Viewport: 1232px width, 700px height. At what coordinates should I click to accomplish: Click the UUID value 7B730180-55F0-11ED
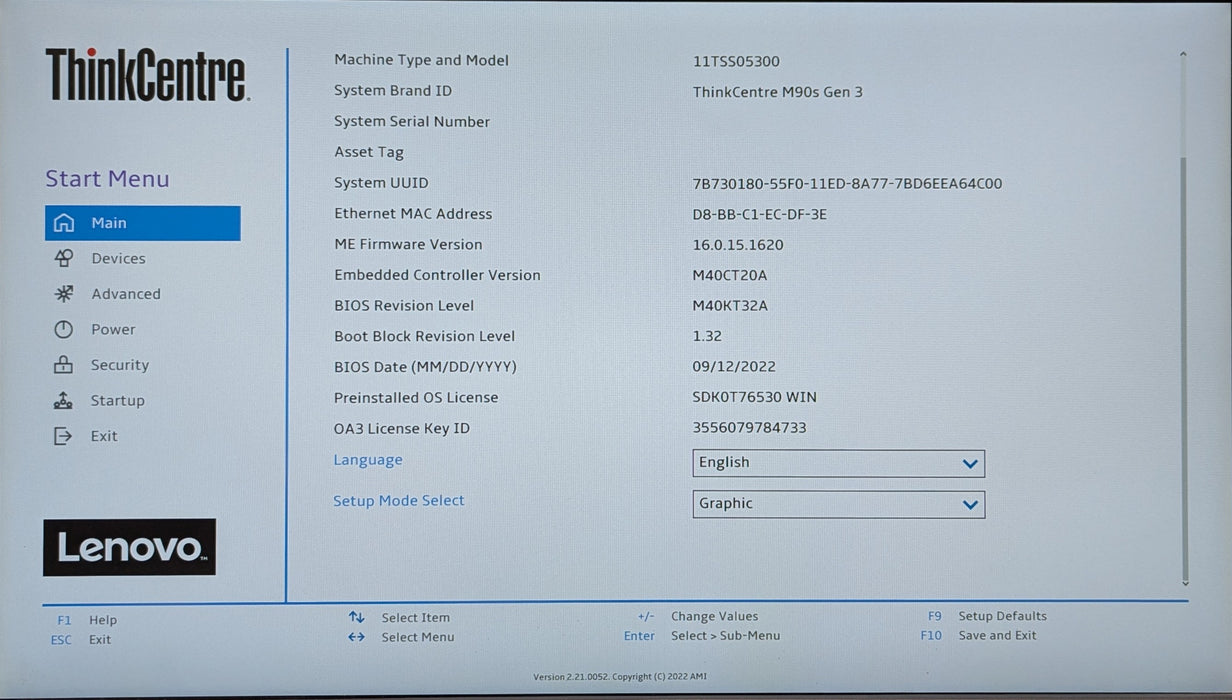tap(847, 184)
